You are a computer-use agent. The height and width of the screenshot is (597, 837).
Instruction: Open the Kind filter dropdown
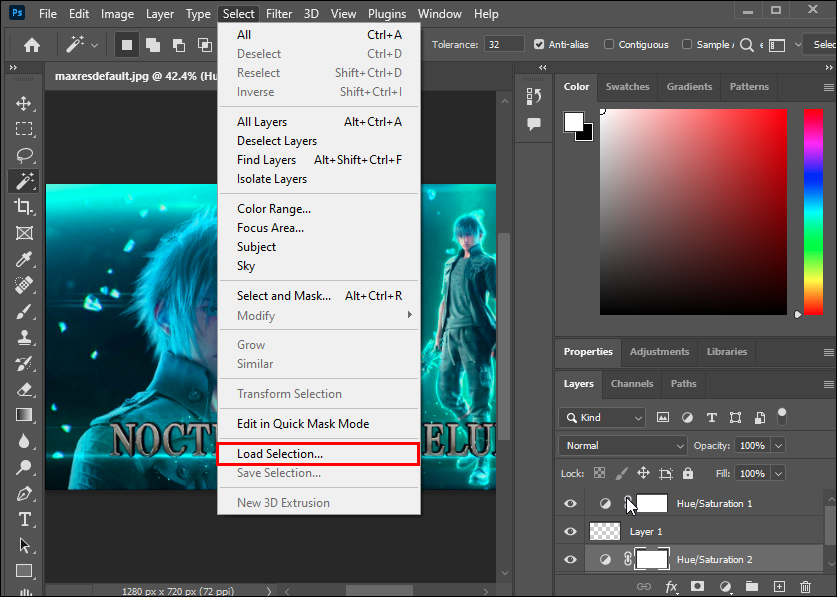click(602, 417)
